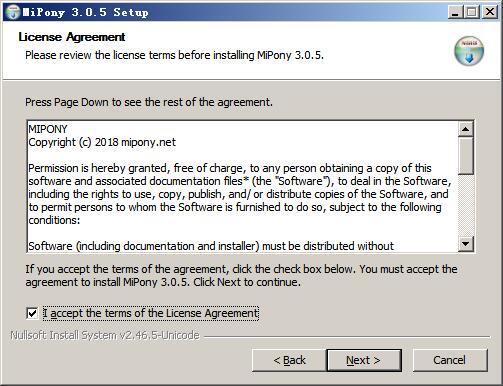This screenshot has height=386, width=503.
Task: Click the 'Copyright (c) 2018 mipony.net' line
Action: (x=102, y=142)
